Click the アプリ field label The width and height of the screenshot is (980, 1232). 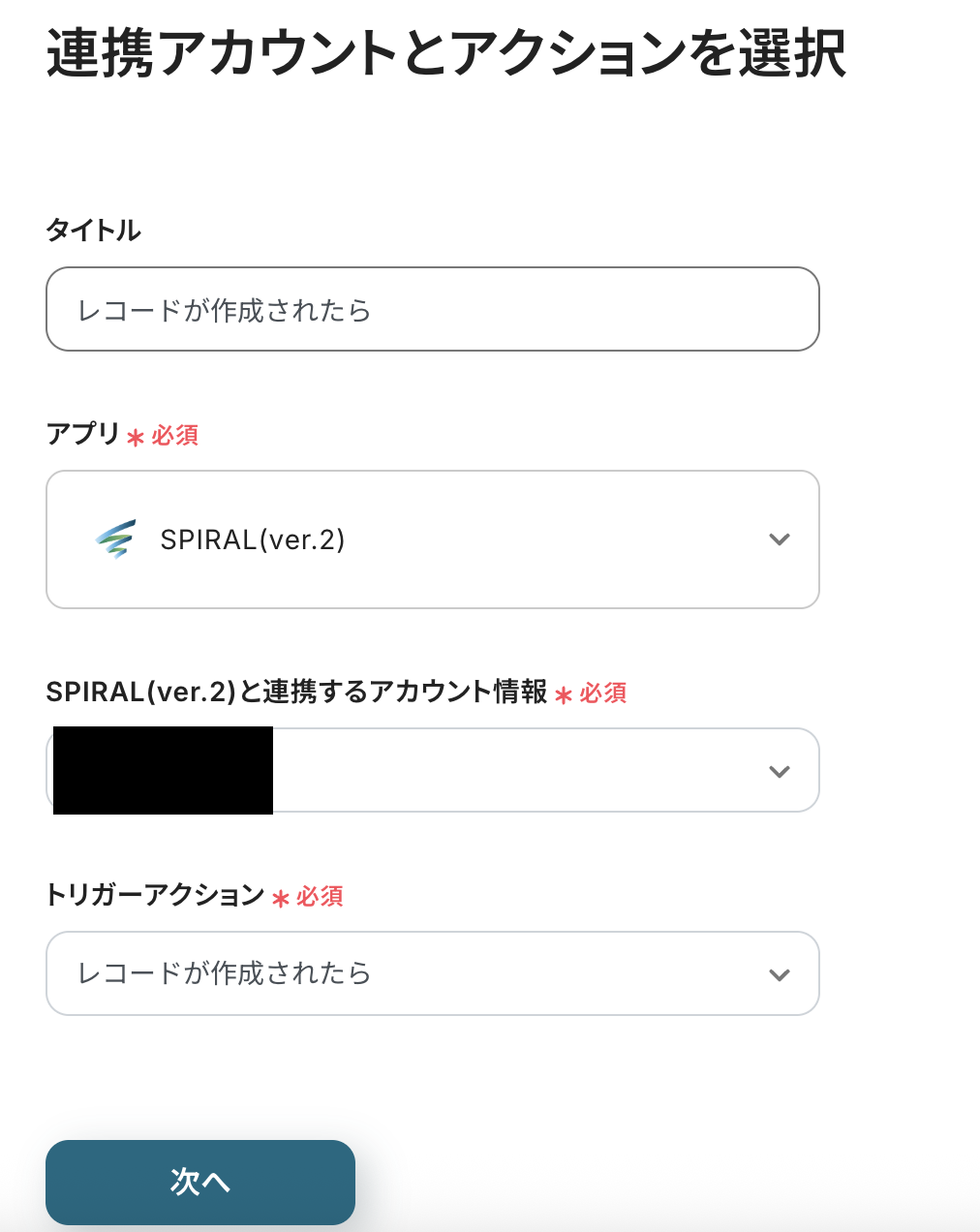tap(83, 434)
